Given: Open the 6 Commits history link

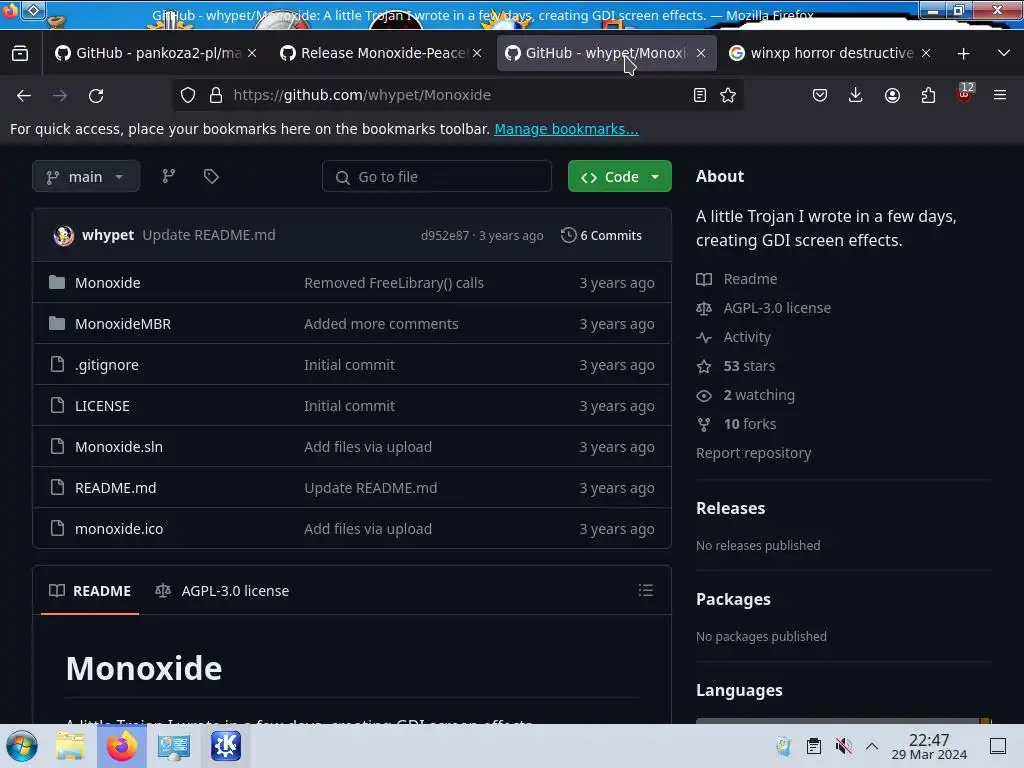Looking at the screenshot, I should pos(601,235).
